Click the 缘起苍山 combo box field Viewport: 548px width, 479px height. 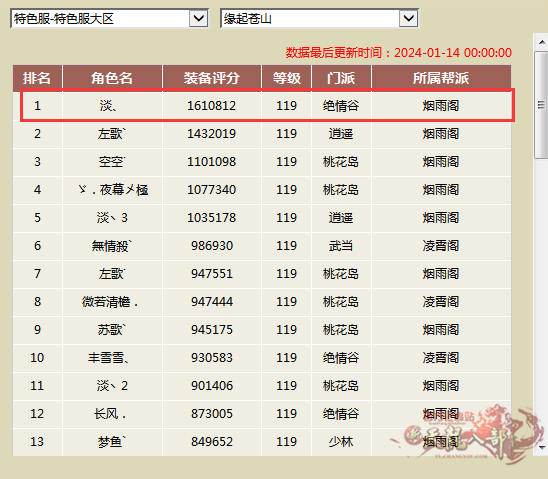(x=319, y=18)
